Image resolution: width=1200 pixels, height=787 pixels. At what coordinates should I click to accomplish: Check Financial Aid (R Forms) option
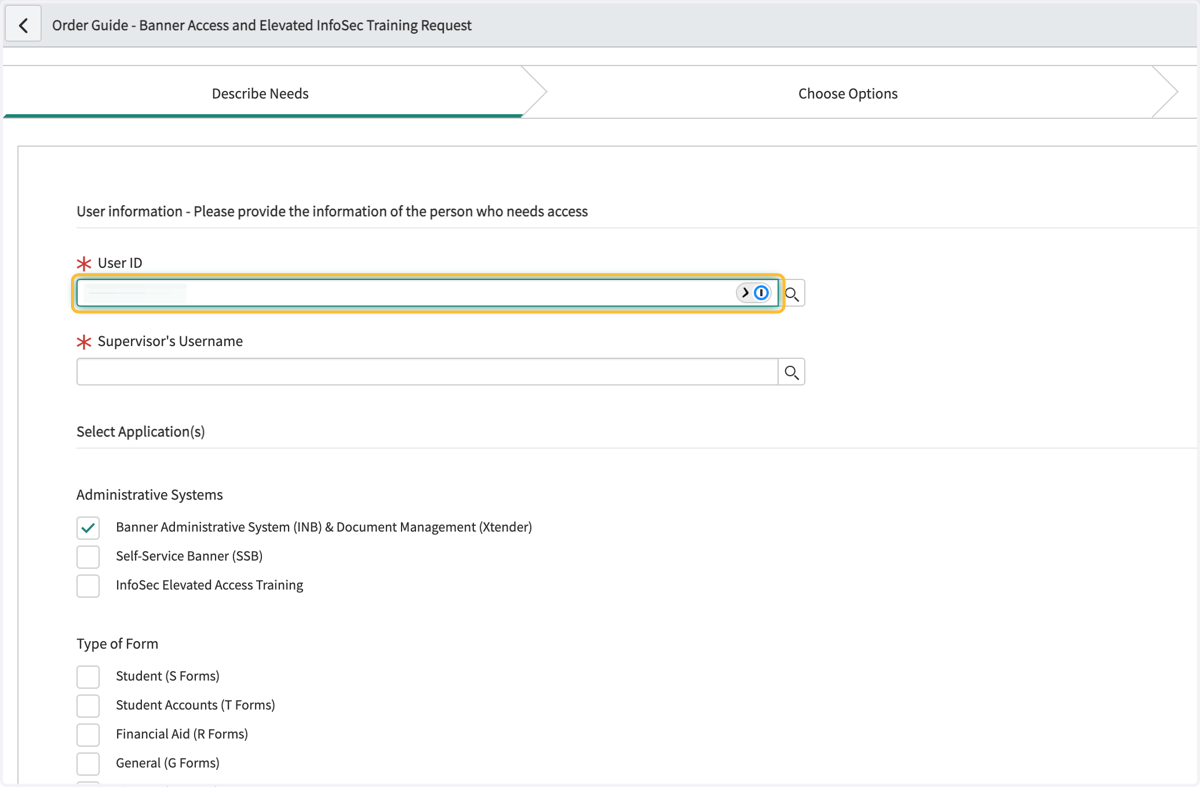coord(88,734)
